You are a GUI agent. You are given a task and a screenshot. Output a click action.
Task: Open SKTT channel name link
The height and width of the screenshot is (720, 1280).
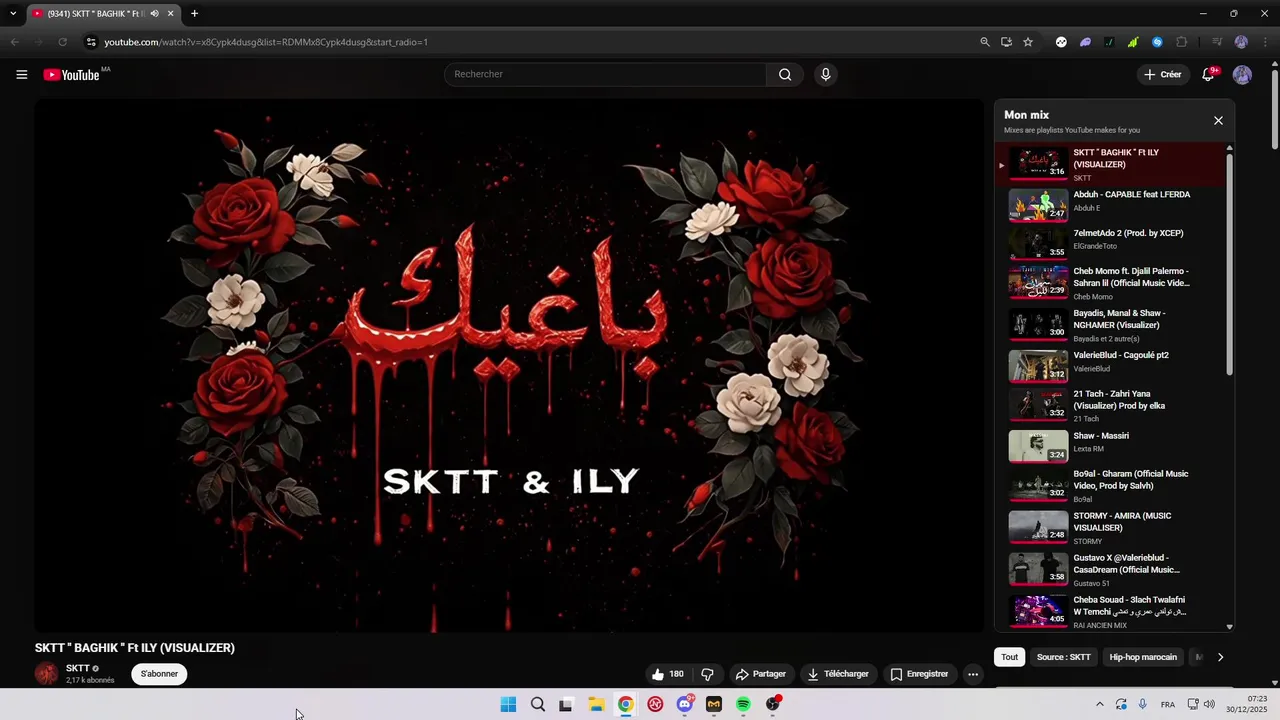pyautogui.click(x=77, y=668)
